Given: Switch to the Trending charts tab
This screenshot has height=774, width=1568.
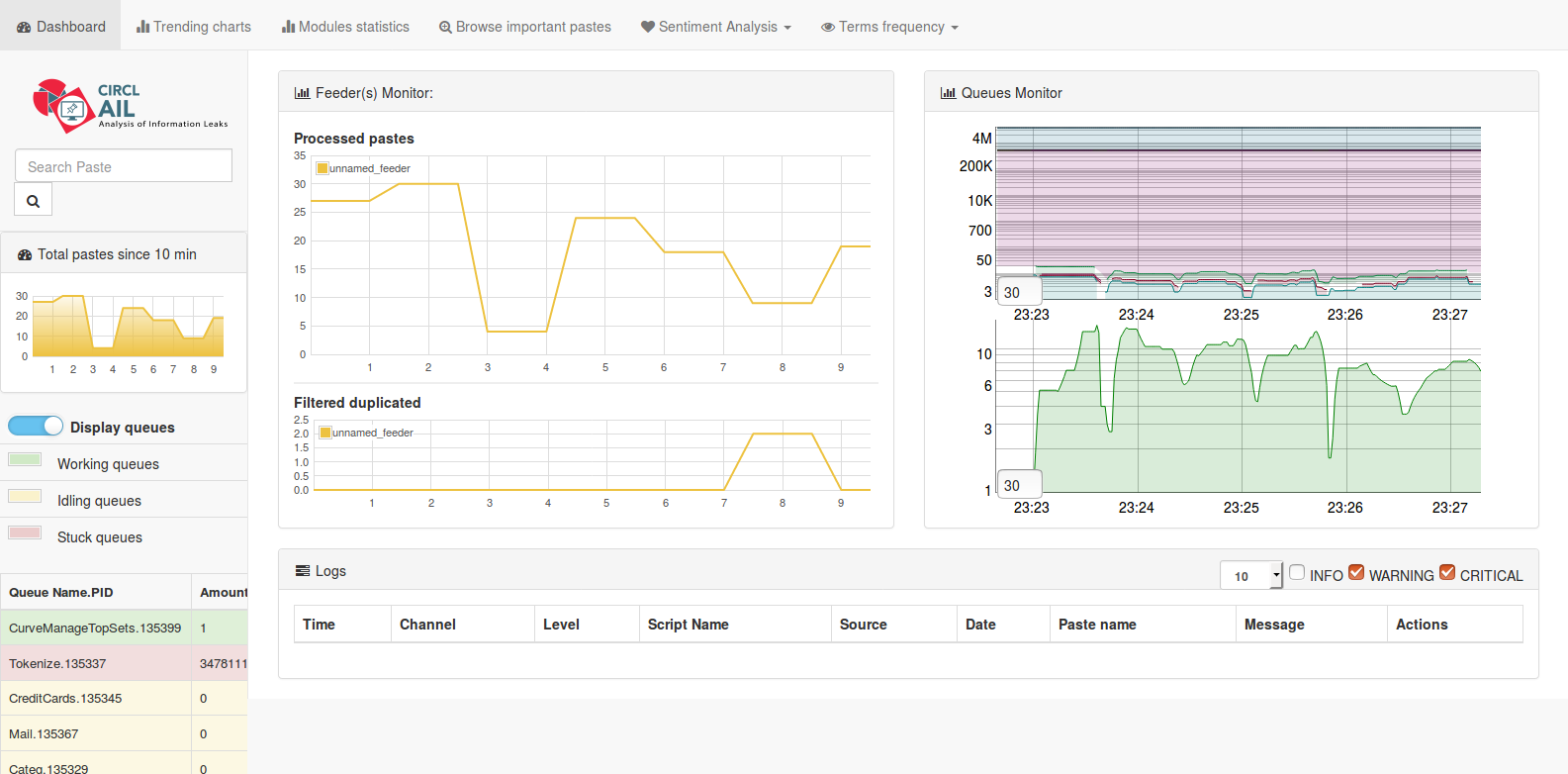Looking at the screenshot, I should 194,27.
